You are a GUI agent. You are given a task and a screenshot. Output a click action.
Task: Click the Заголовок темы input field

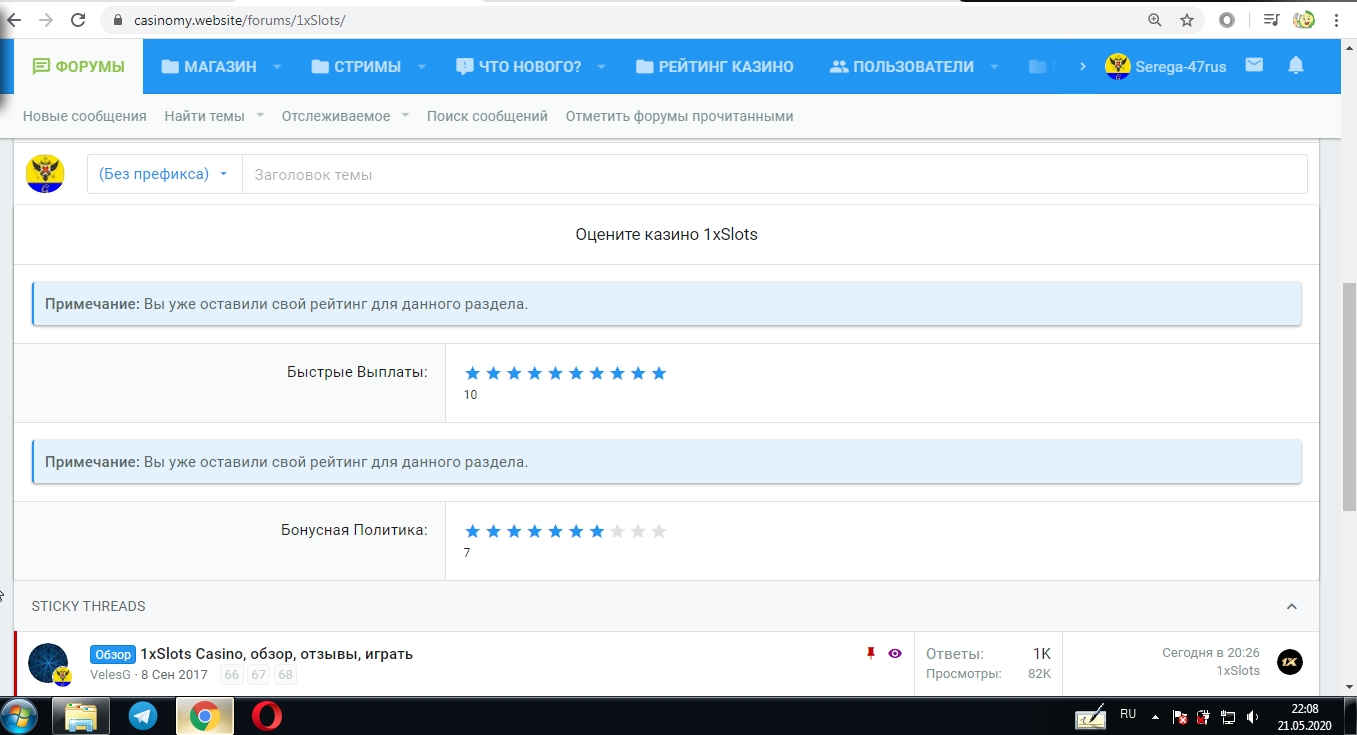[x=774, y=174]
